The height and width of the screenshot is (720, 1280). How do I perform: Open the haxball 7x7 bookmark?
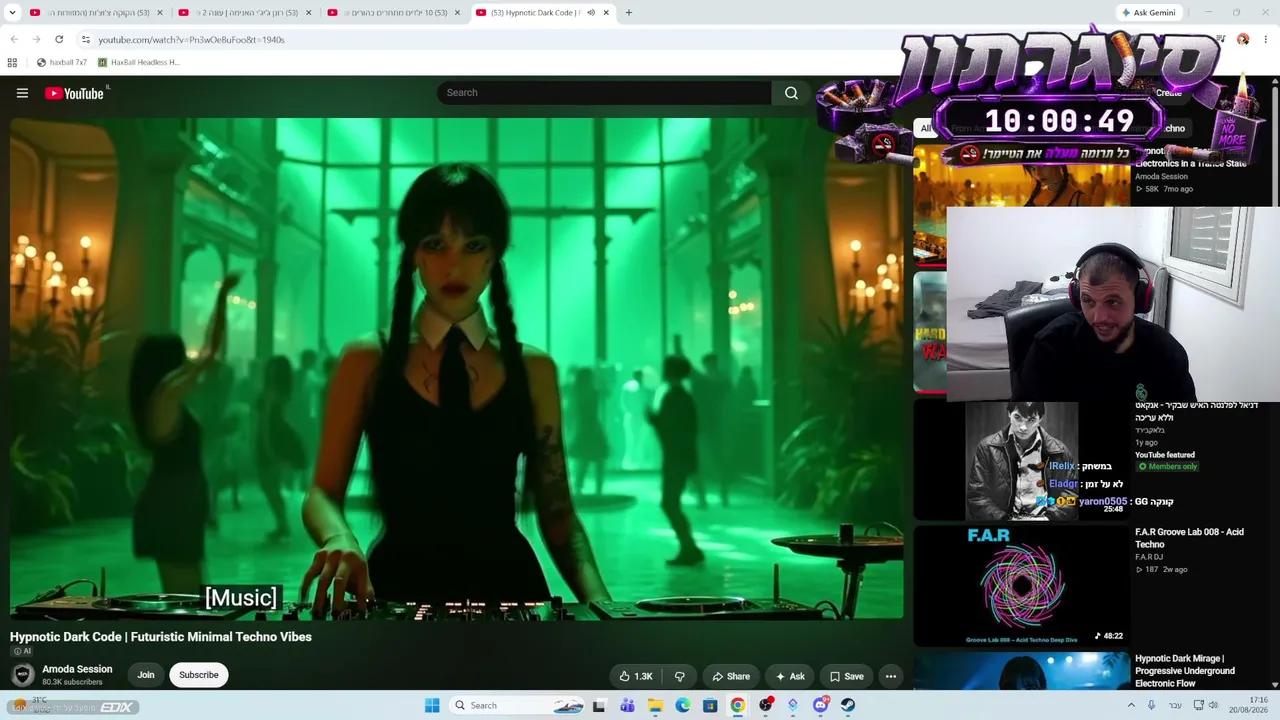tap(62, 62)
